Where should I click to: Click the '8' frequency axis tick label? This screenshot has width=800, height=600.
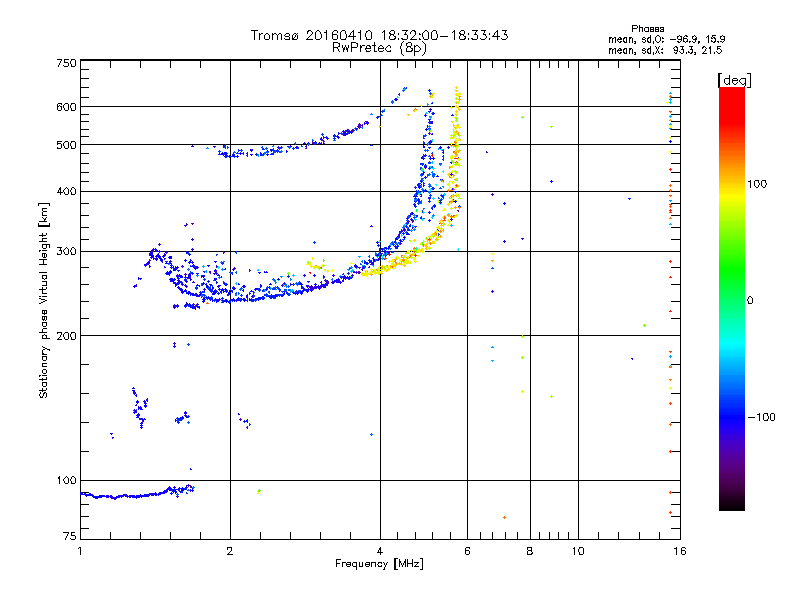[530, 551]
